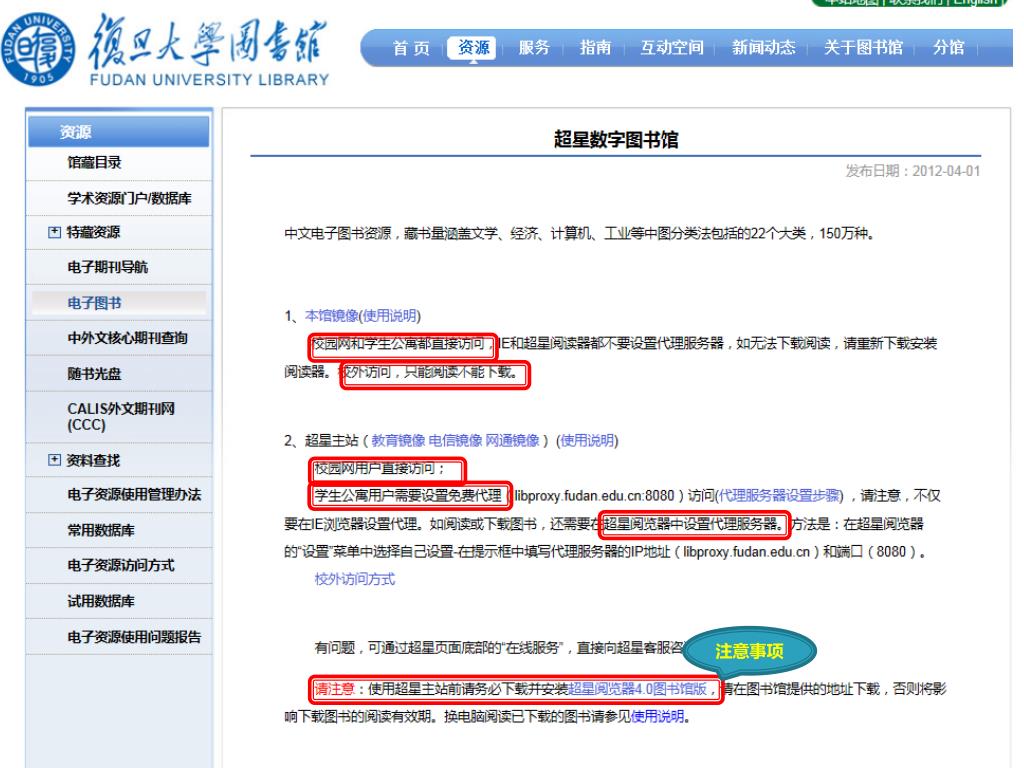The height and width of the screenshot is (768, 1024).
Task: Open the 关于图书馆 navigation tab
Action: [x=863, y=48]
